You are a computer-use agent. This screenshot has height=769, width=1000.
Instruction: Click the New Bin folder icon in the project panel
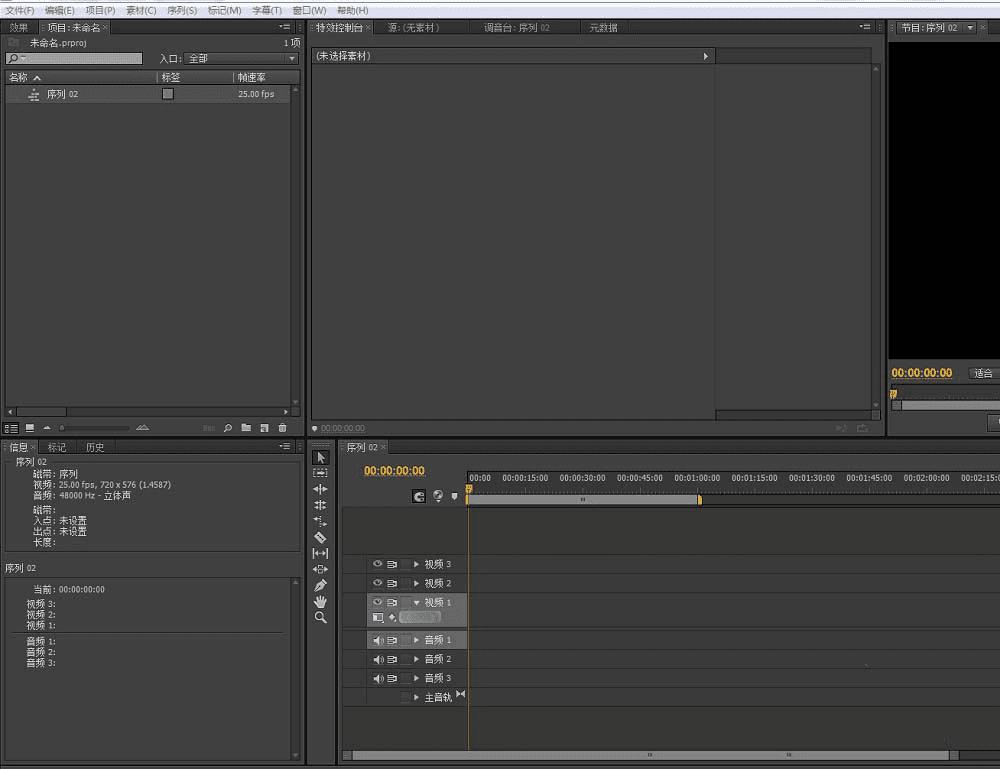pyautogui.click(x=246, y=428)
